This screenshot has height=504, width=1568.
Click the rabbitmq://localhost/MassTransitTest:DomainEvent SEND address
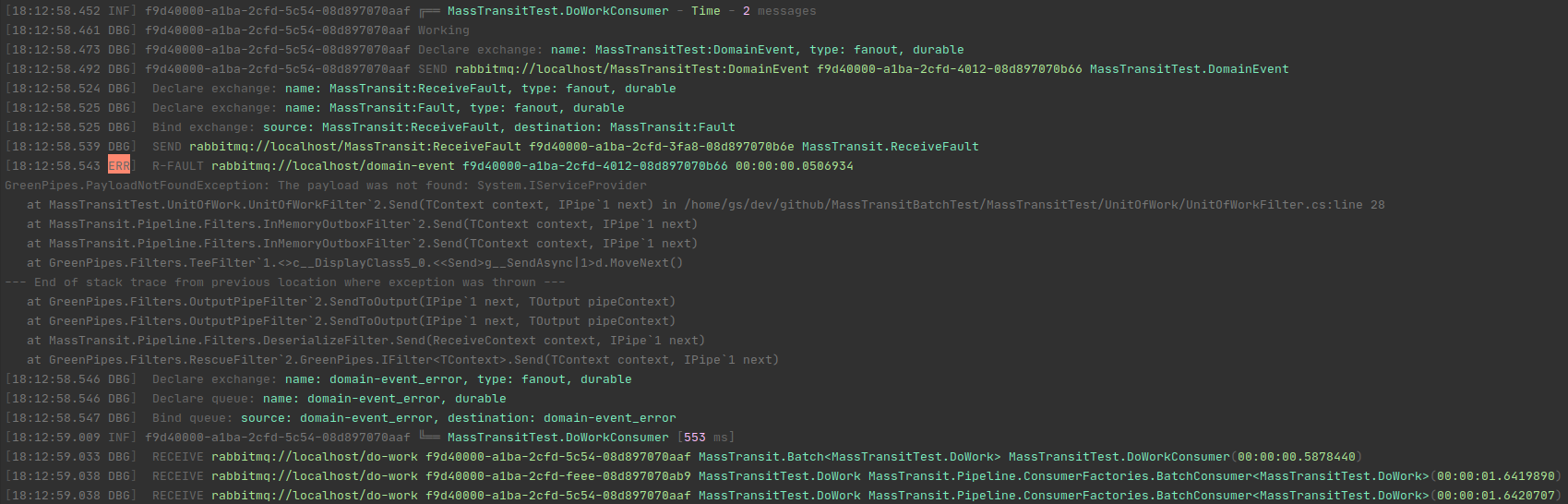tap(632, 69)
